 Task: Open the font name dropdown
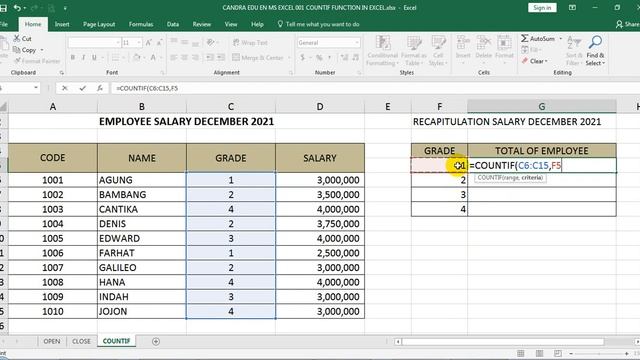118,42
